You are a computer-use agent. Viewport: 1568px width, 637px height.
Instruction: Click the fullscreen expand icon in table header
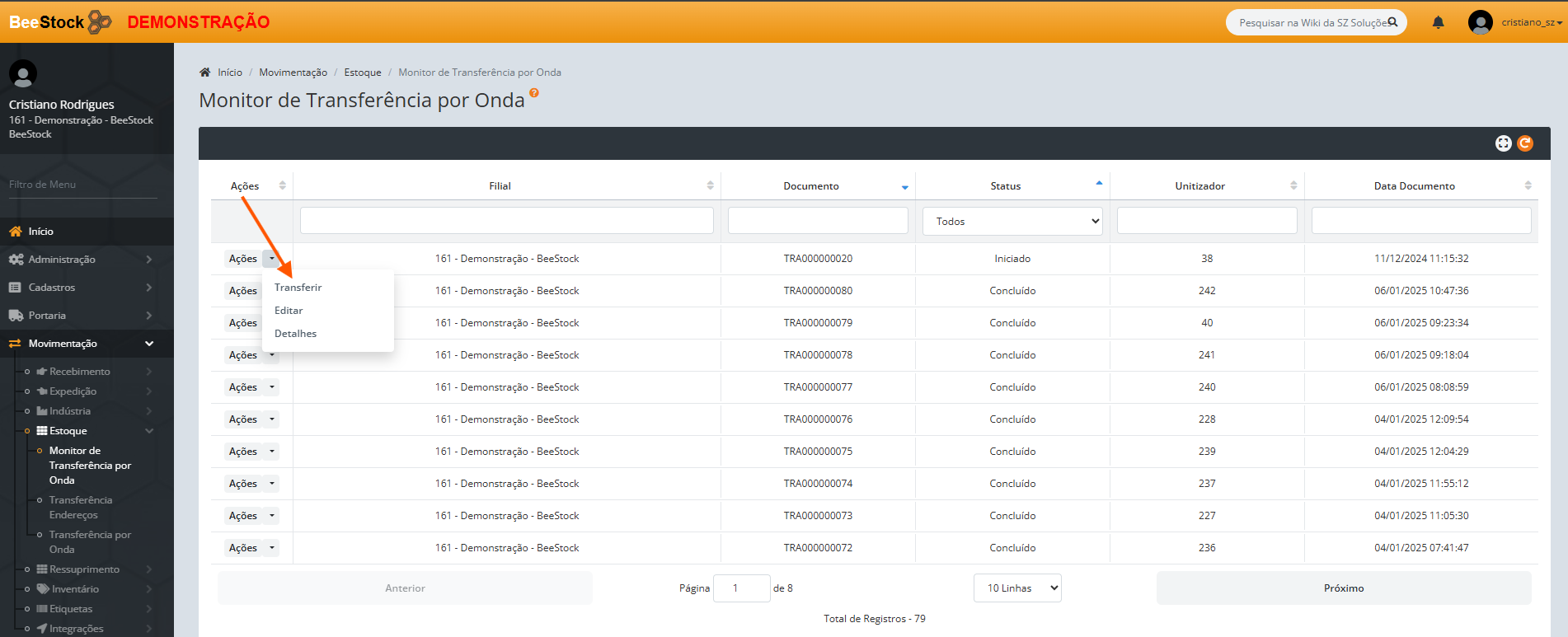click(x=1503, y=143)
